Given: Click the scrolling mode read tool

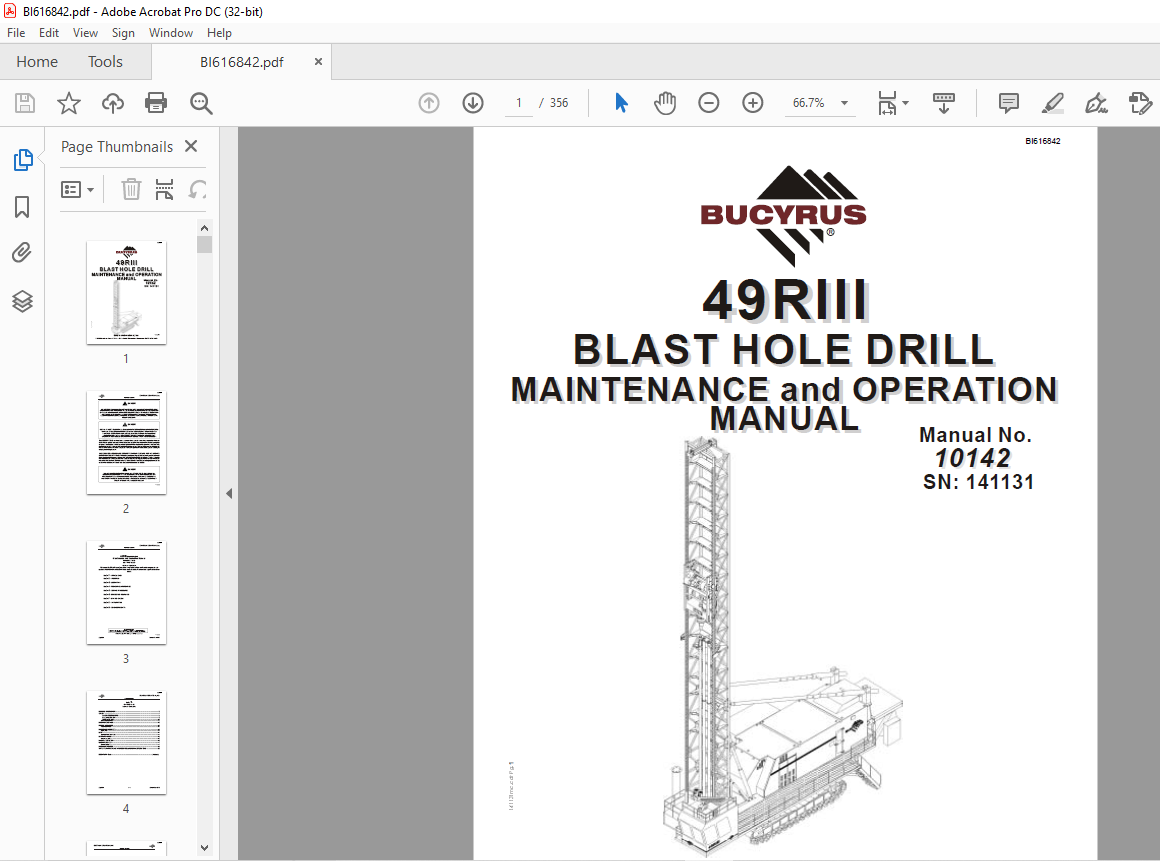Looking at the screenshot, I should [x=944, y=103].
